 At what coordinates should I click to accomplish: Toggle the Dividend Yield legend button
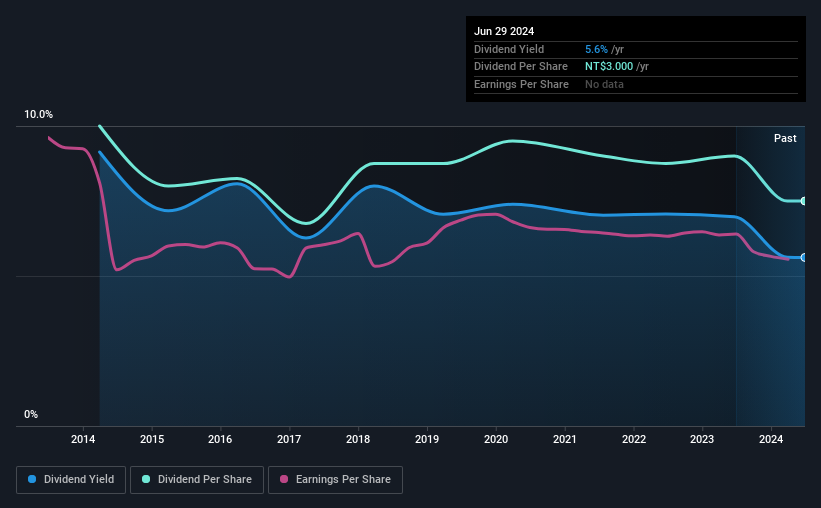click(71, 480)
